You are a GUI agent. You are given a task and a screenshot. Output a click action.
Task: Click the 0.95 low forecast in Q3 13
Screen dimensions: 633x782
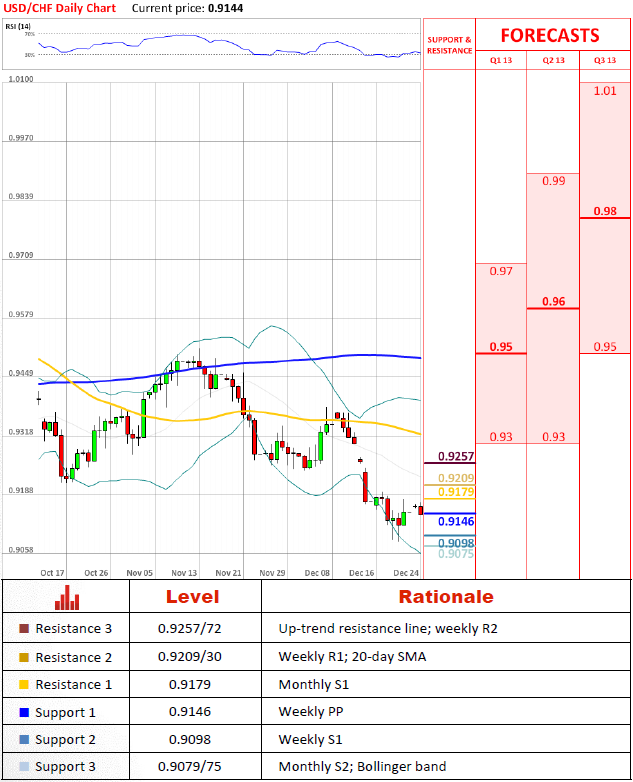[605, 347]
